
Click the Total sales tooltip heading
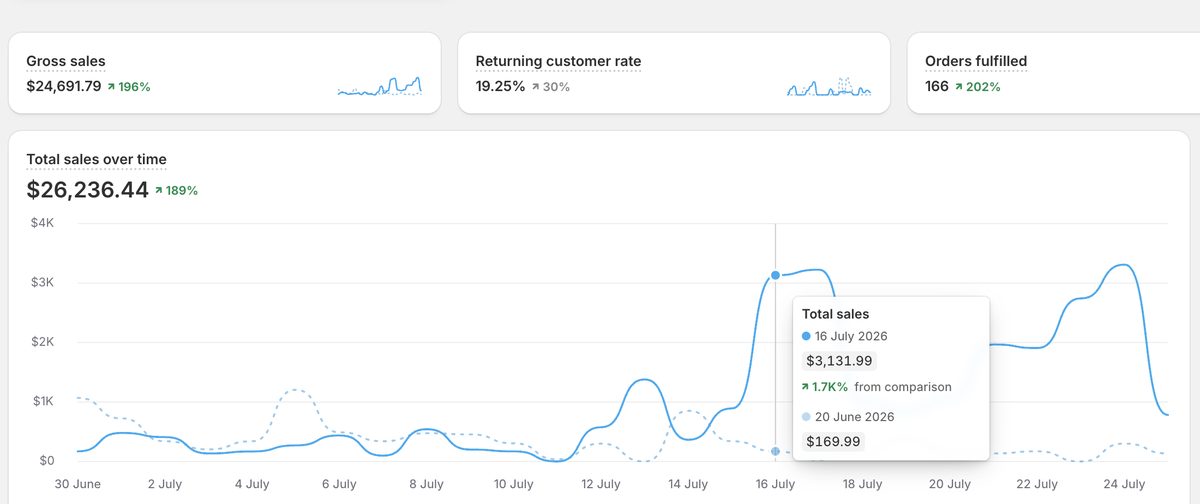pos(836,314)
